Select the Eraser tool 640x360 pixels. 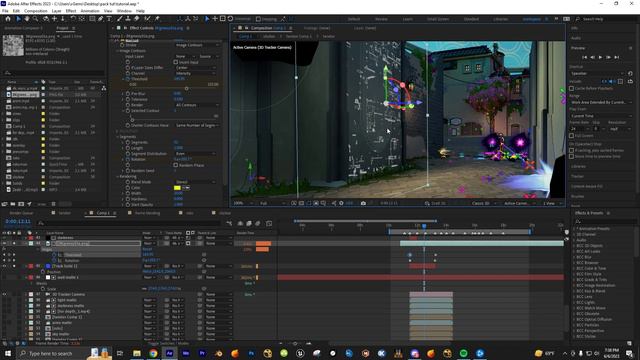click(x=137, y=19)
